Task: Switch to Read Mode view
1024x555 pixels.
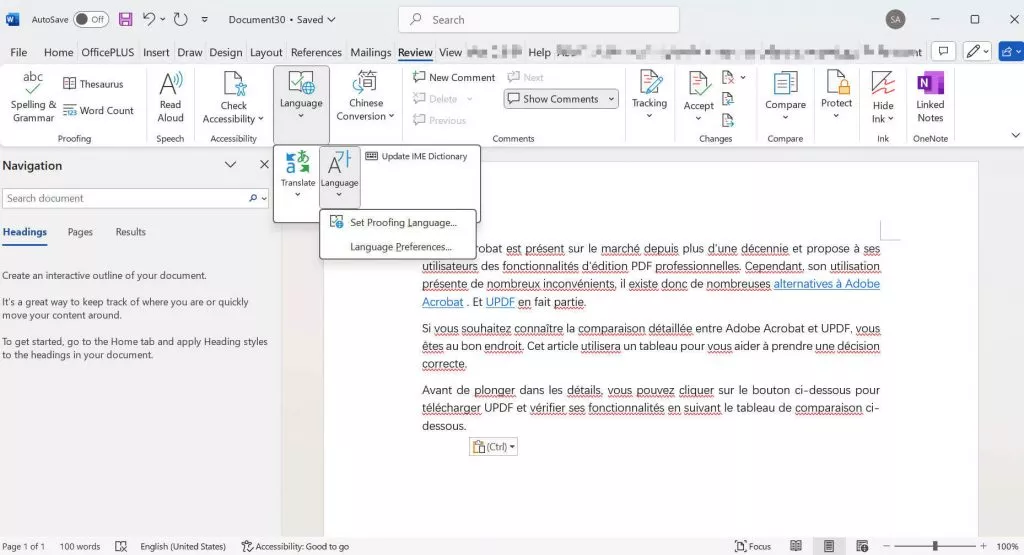Action: [795, 546]
